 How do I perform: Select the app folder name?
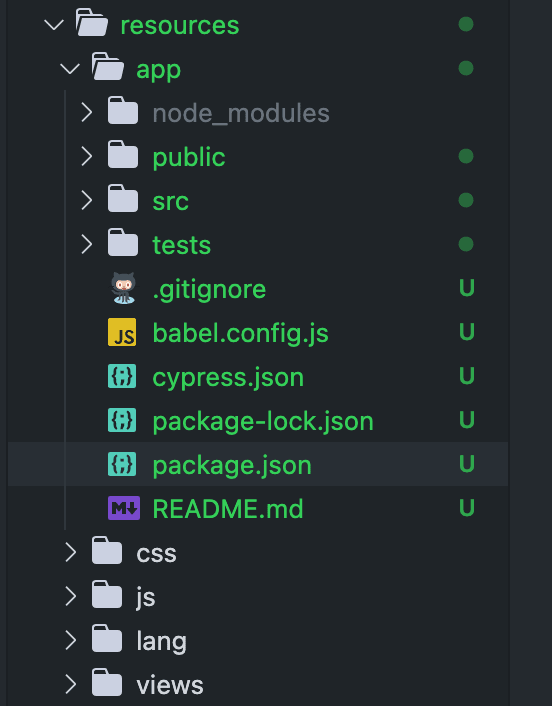coord(158,71)
